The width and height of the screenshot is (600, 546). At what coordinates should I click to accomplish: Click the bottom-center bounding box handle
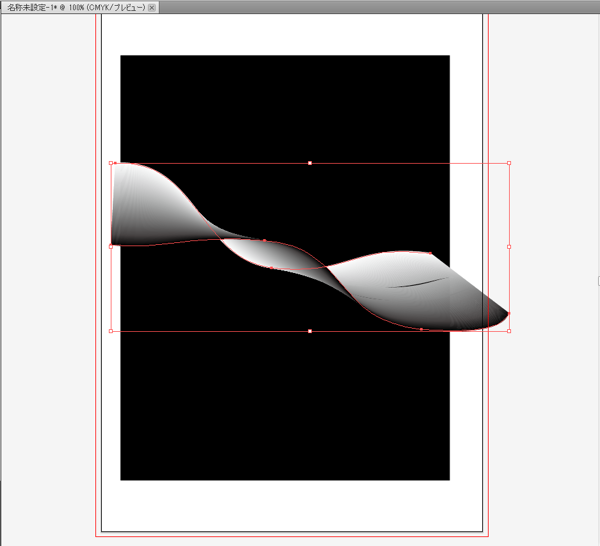(x=310, y=331)
